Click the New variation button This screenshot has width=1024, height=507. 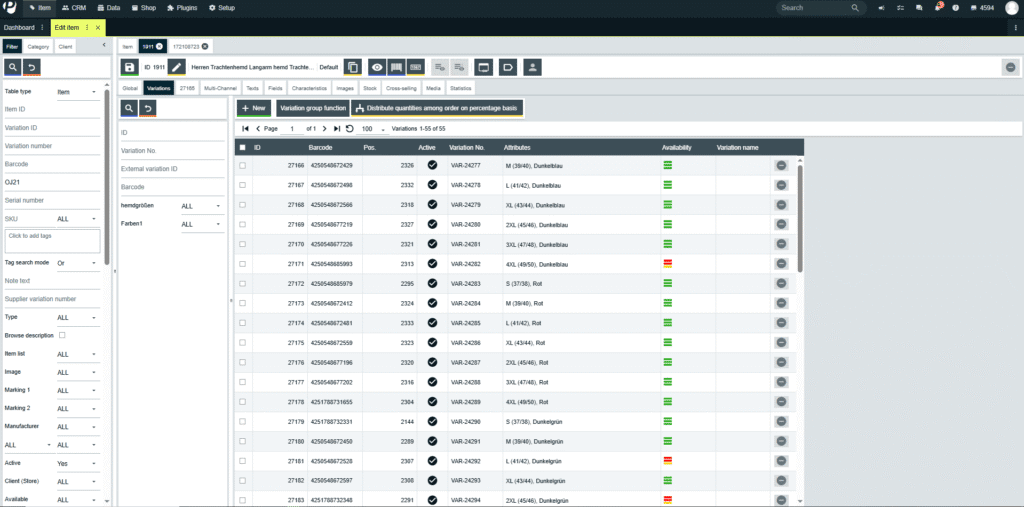click(253, 107)
